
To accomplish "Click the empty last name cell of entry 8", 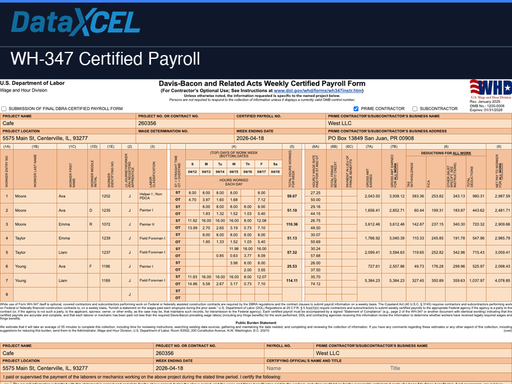I will pyautogui.click(x=35, y=294).
